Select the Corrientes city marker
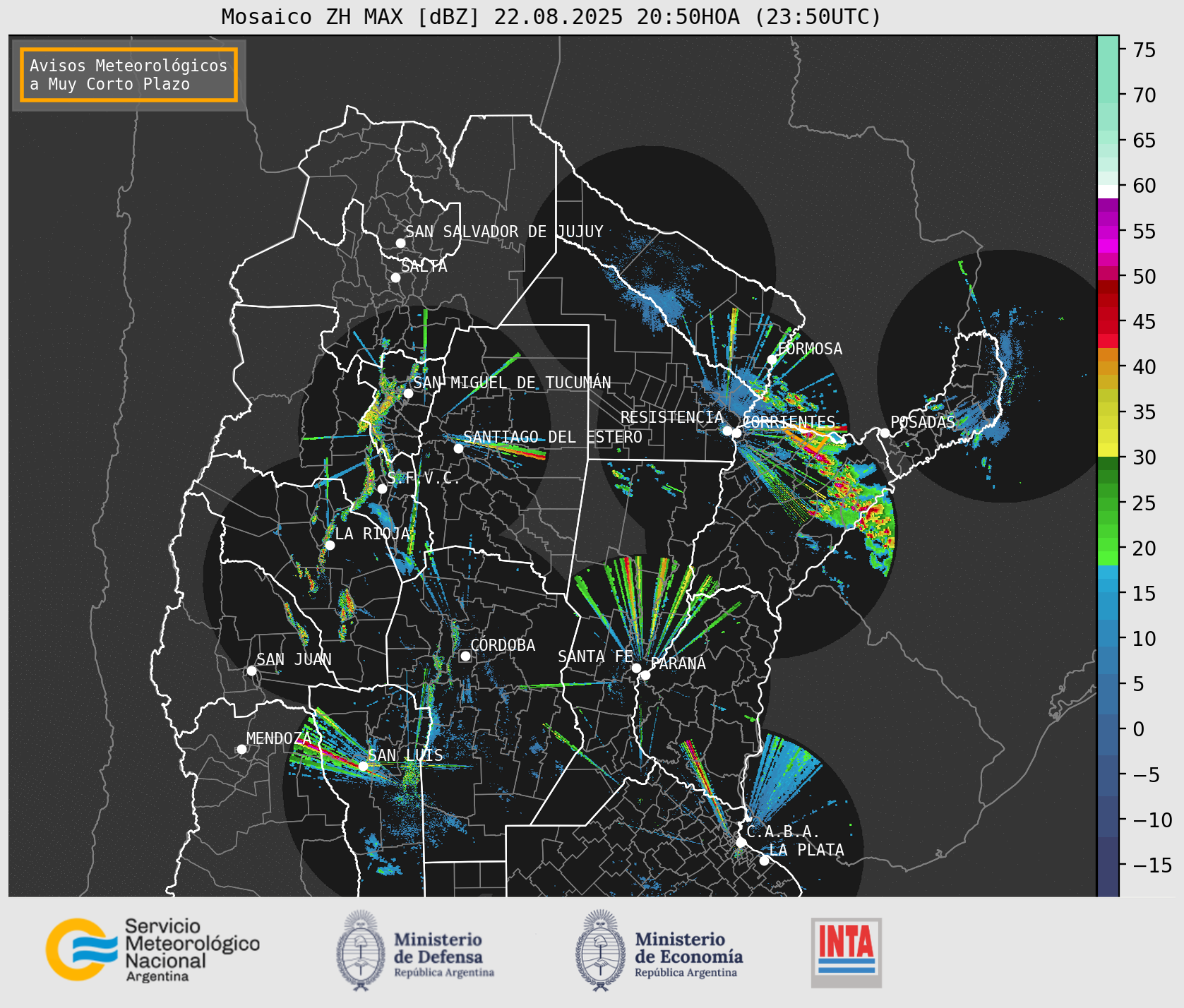 736,433
